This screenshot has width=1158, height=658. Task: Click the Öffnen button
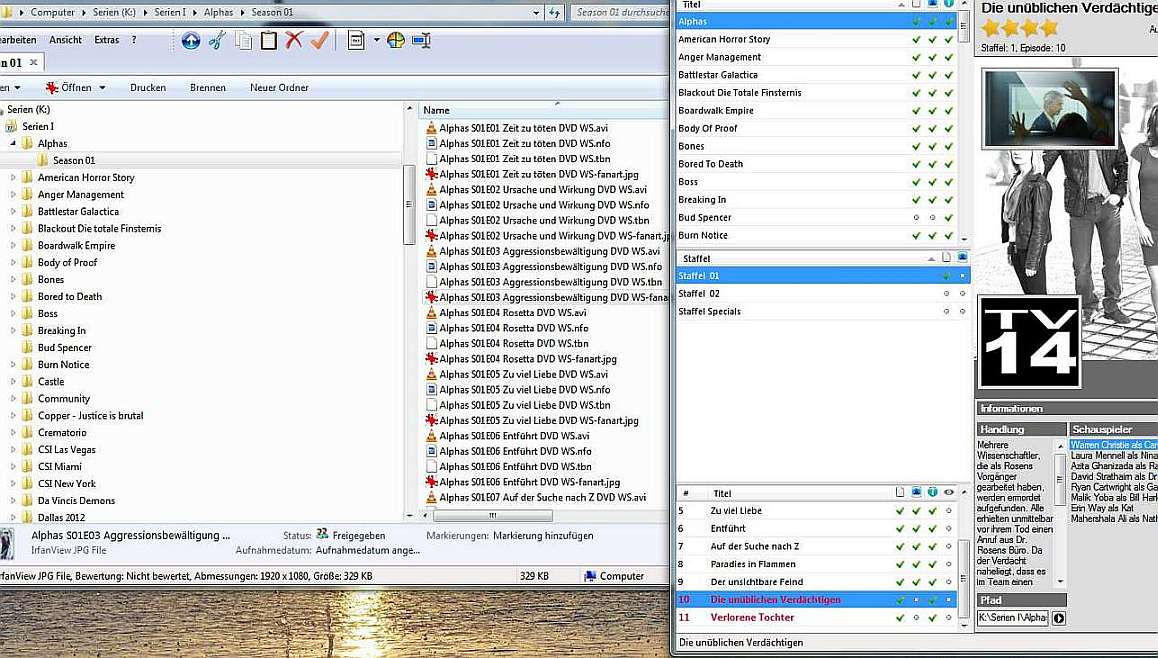click(x=69, y=87)
